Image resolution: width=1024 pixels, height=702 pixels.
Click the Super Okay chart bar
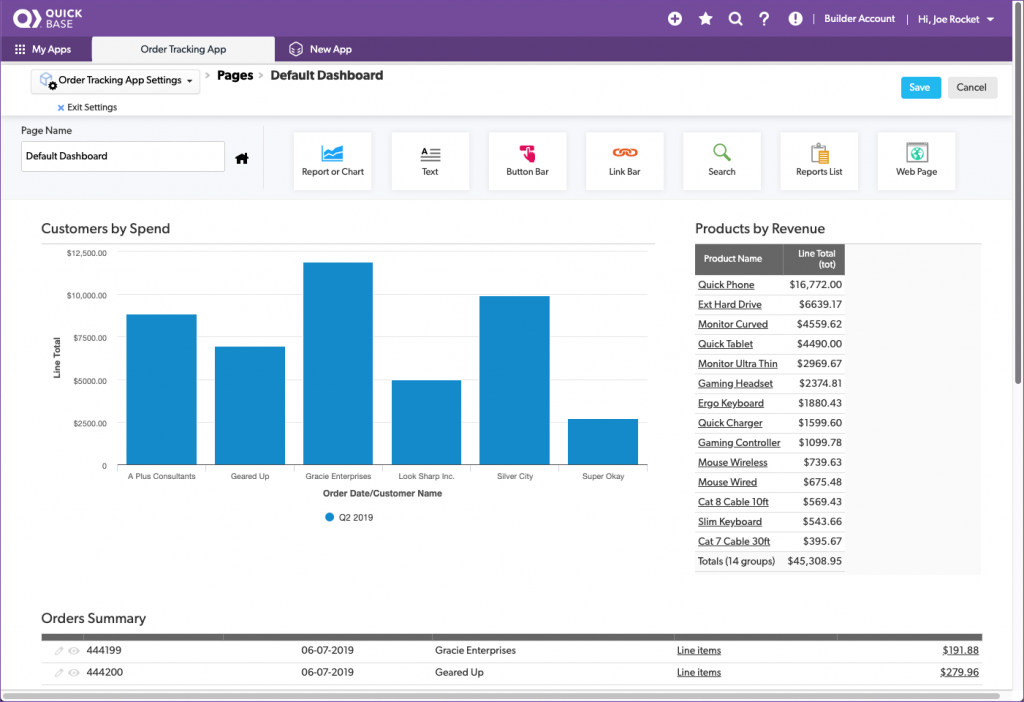click(603, 442)
